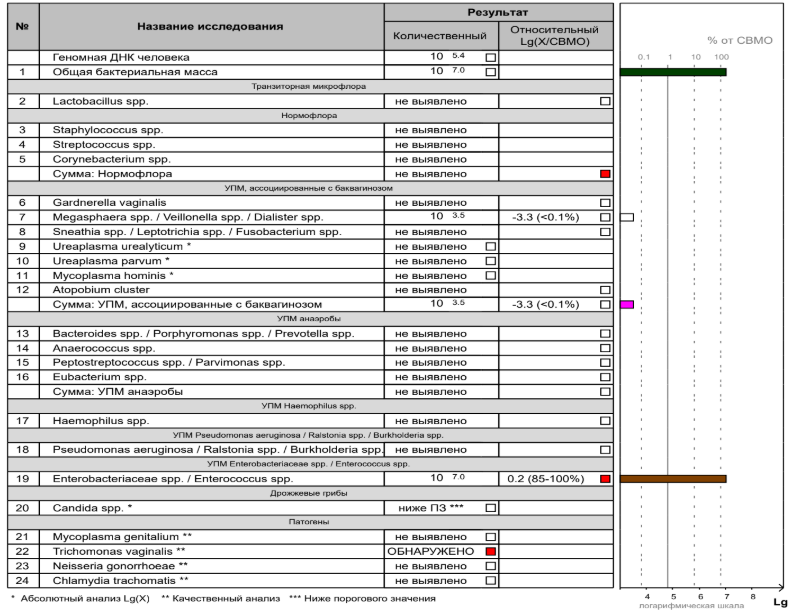The width and height of the screenshot is (803, 612).
Task: Click the indicator box in Haemophilus spp. row
Action: pyautogui.click(x=605, y=421)
